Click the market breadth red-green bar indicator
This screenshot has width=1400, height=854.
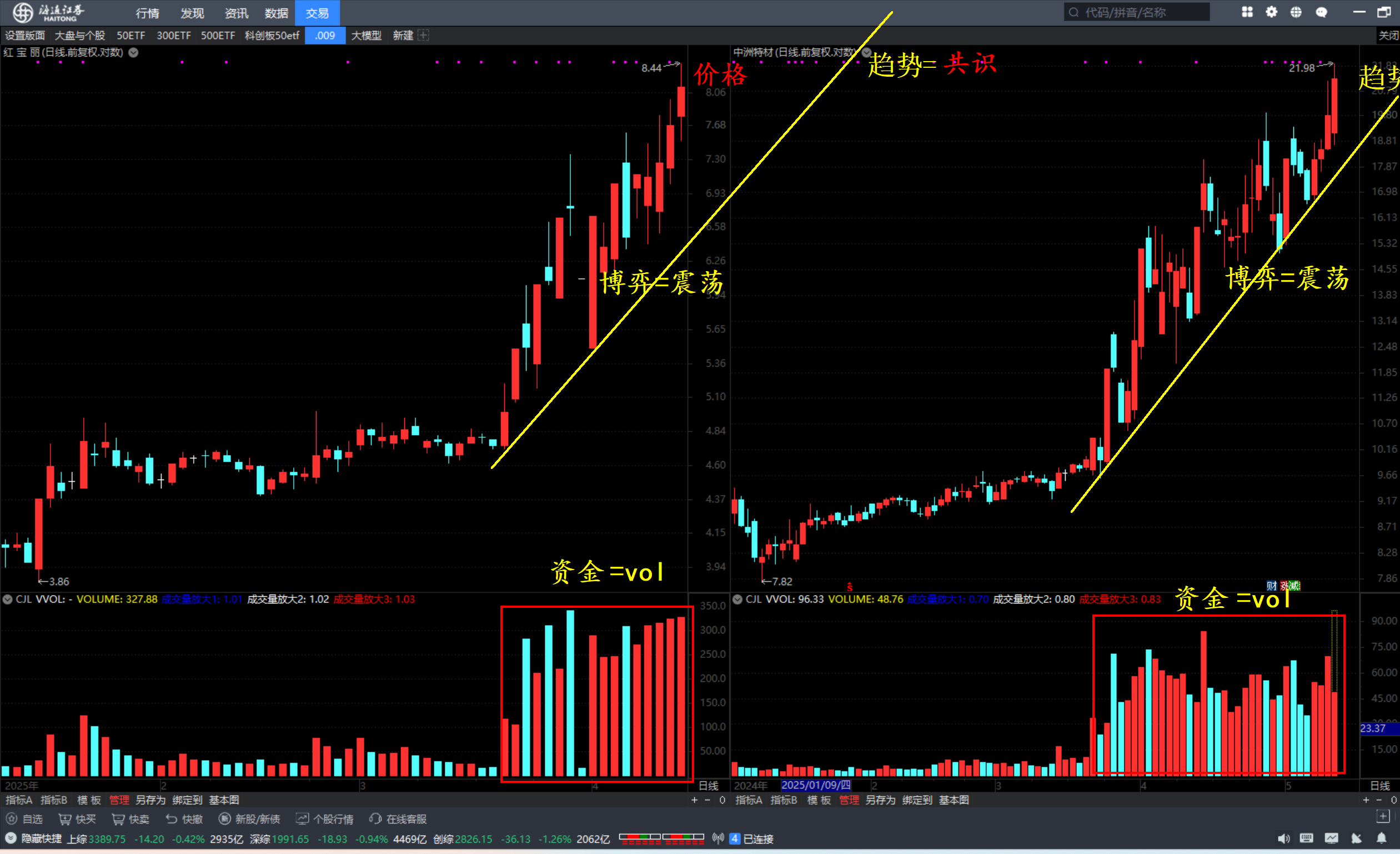661,838
